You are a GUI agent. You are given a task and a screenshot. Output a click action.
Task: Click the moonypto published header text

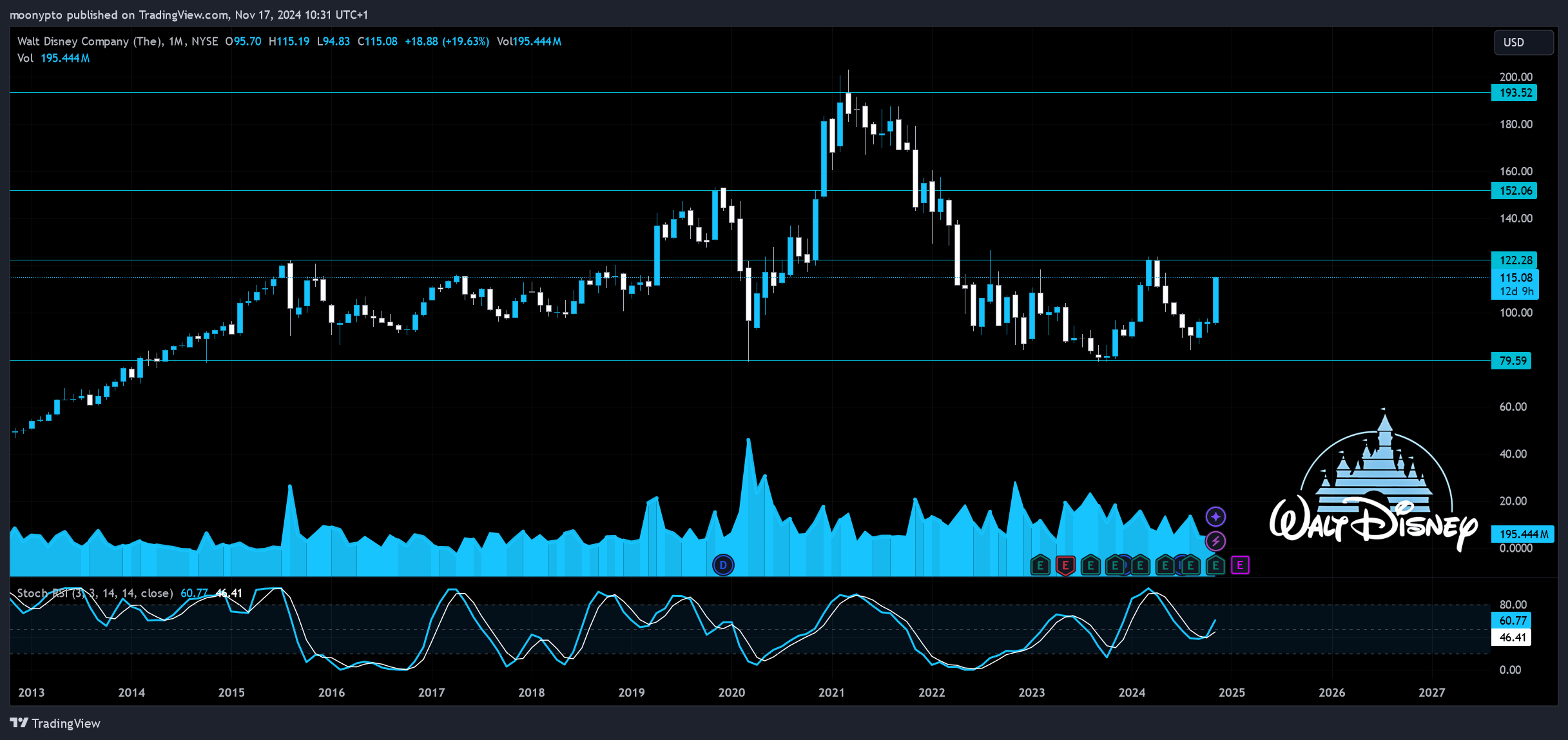[x=188, y=14]
